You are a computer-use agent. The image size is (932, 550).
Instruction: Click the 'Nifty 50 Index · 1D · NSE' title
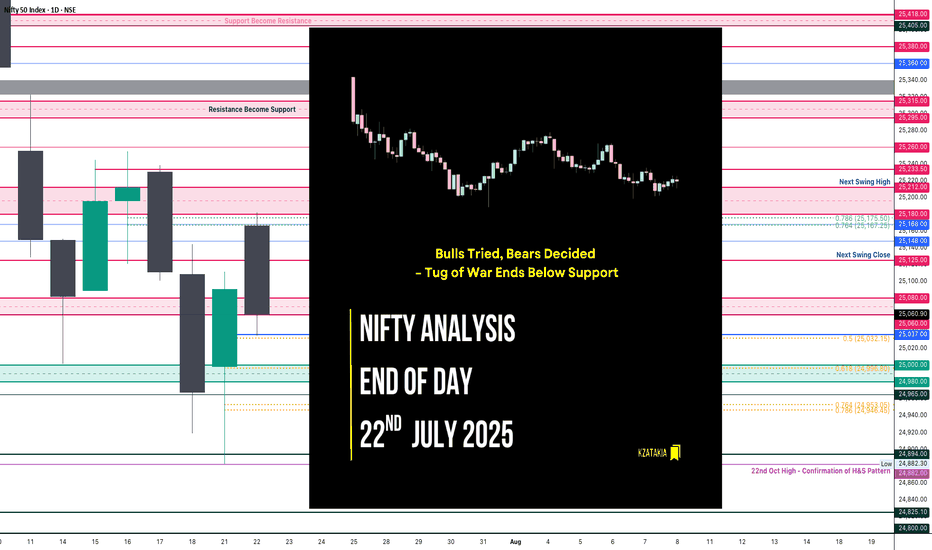click(40, 10)
